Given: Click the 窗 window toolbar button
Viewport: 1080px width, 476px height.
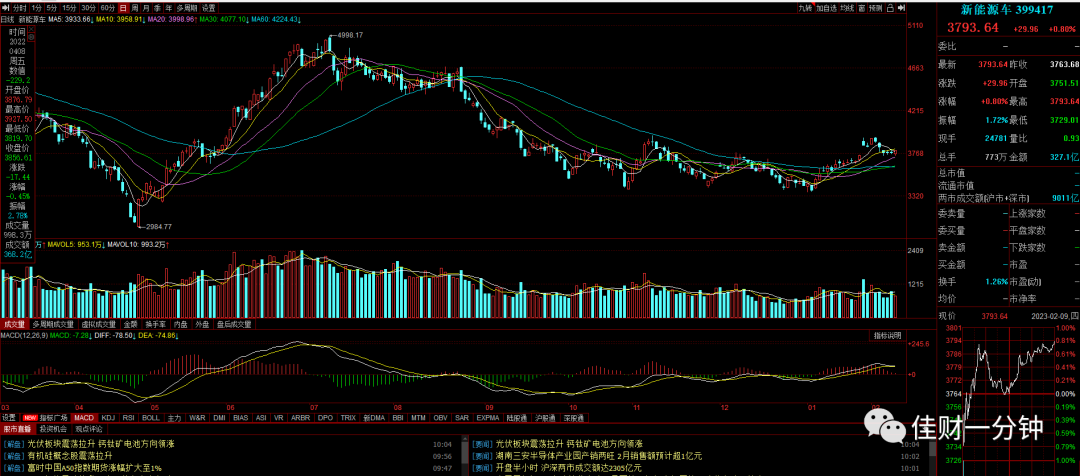Looking at the screenshot, I should 862,8.
